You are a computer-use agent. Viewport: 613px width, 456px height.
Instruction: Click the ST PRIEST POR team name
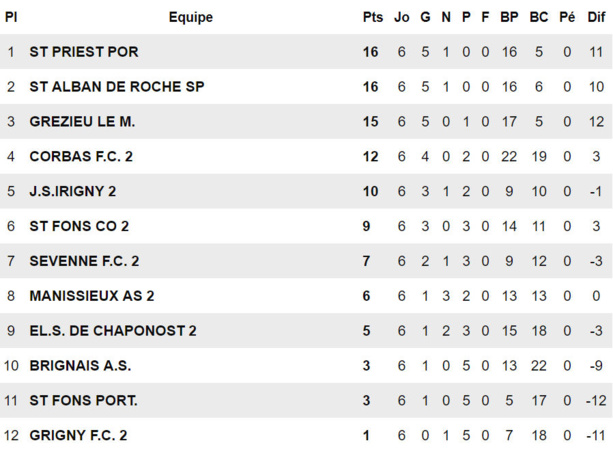click(84, 52)
